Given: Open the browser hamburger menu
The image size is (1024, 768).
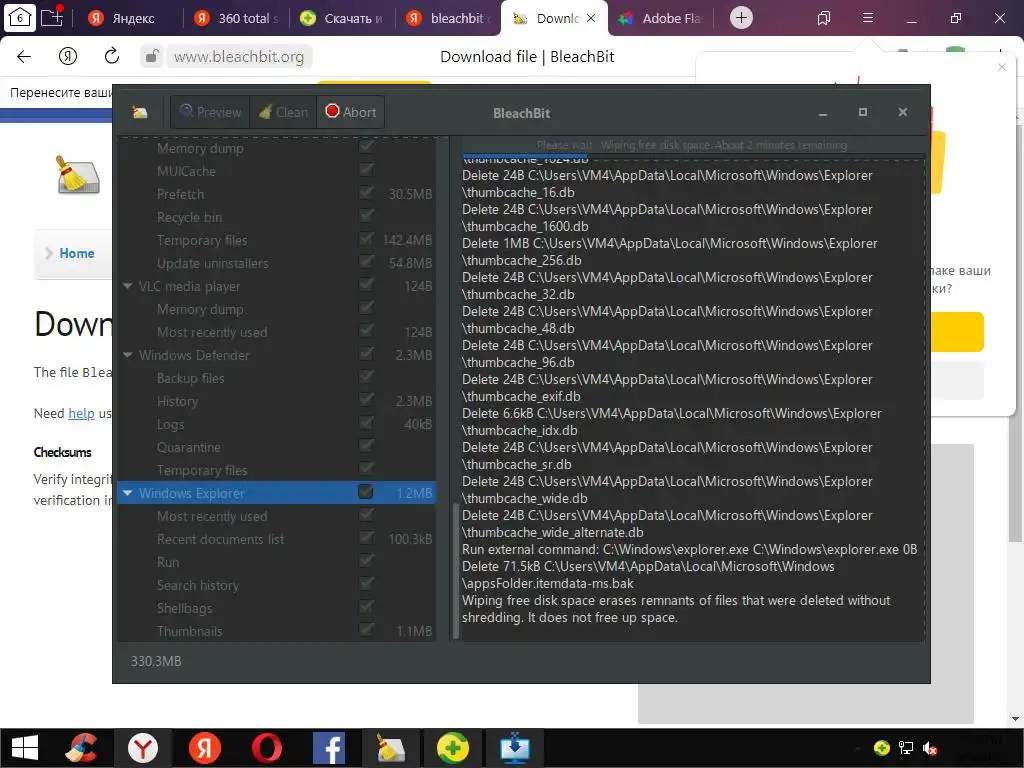Looking at the screenshot, I should 868,18.
